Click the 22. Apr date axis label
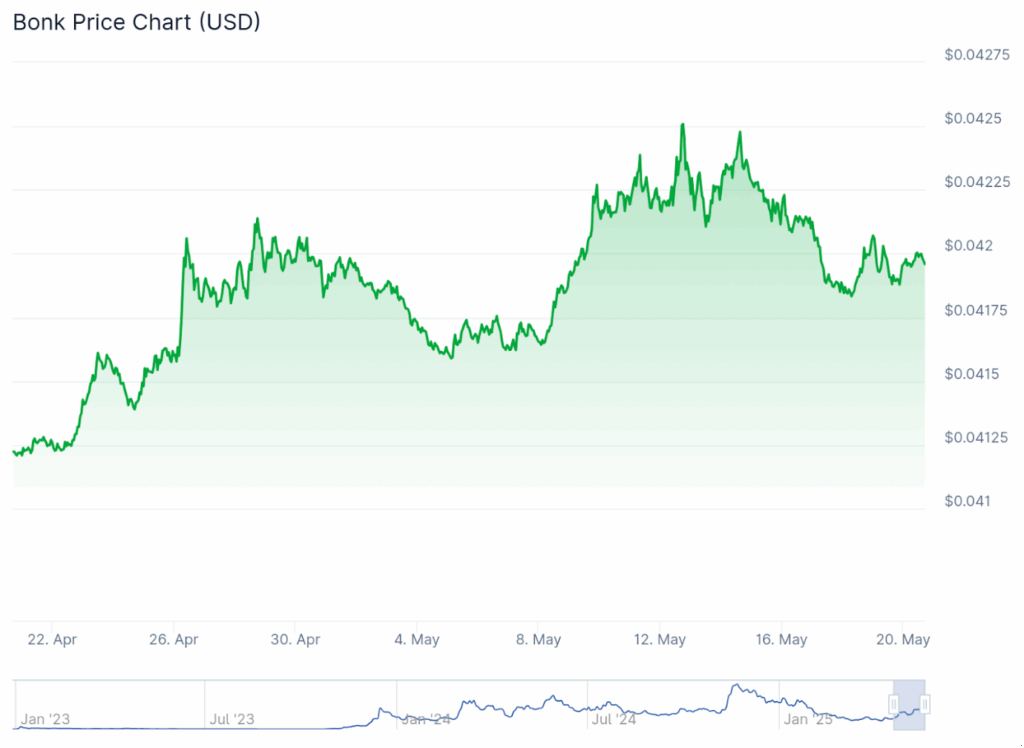 tap(51, 639)
